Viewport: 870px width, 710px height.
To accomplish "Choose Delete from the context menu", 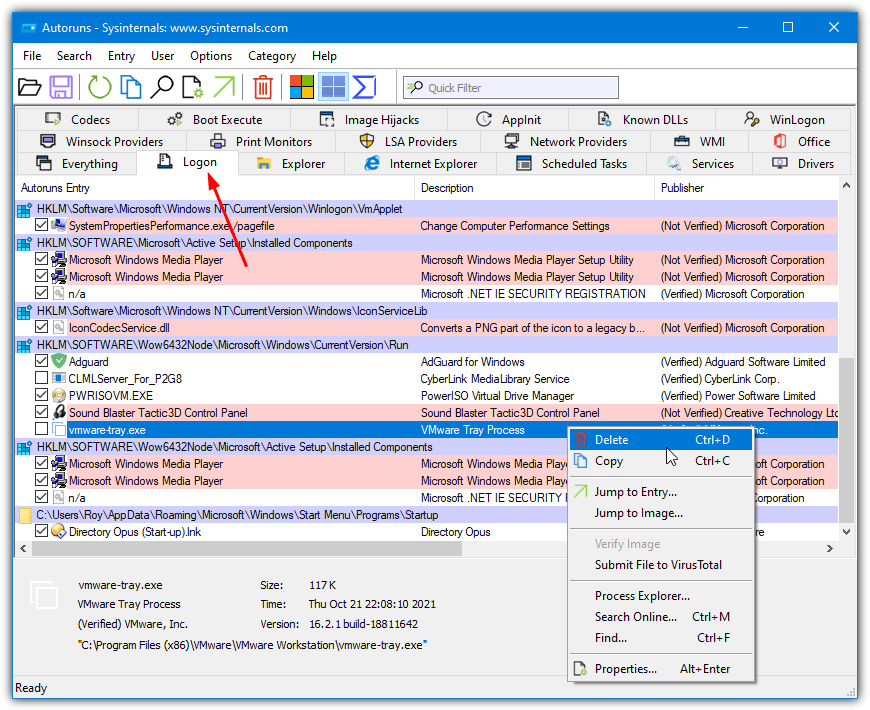I will click(661, 440).
